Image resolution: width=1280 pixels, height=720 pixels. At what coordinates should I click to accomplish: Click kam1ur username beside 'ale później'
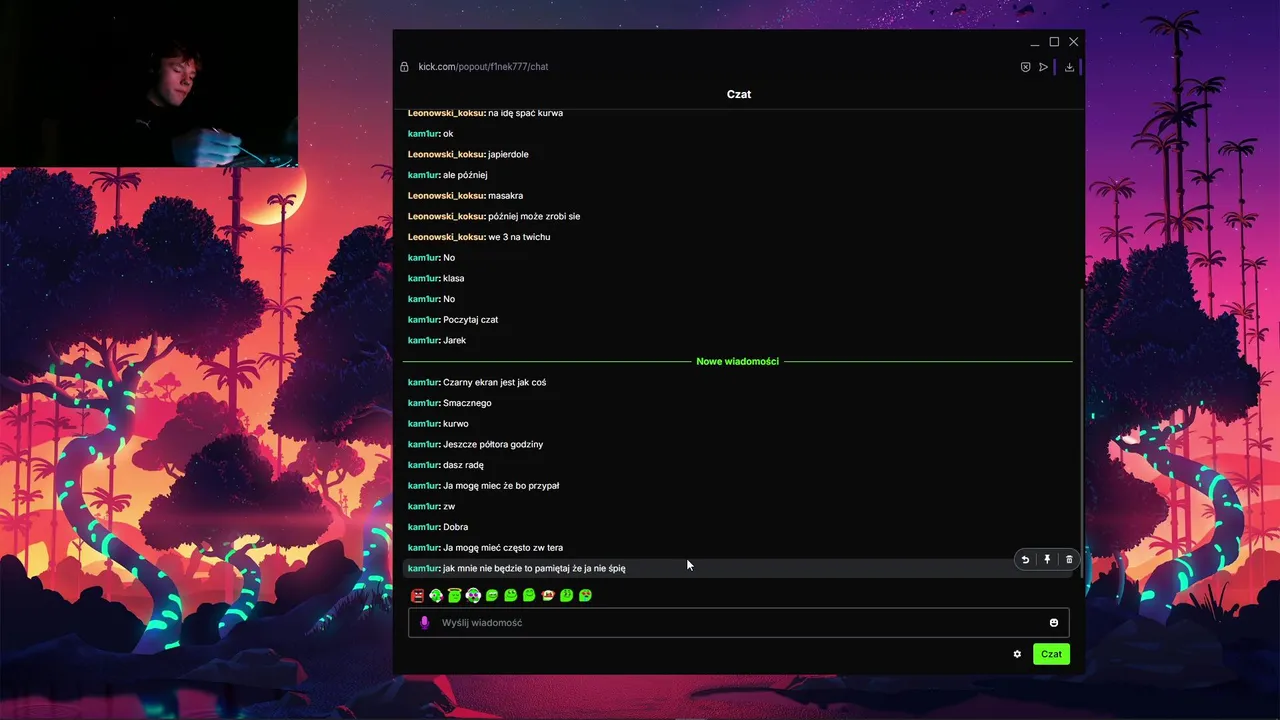click(424, 175)
